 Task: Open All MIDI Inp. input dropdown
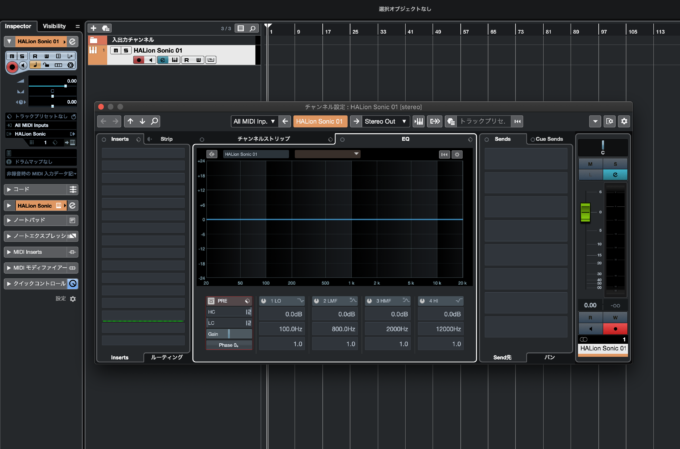254,121
